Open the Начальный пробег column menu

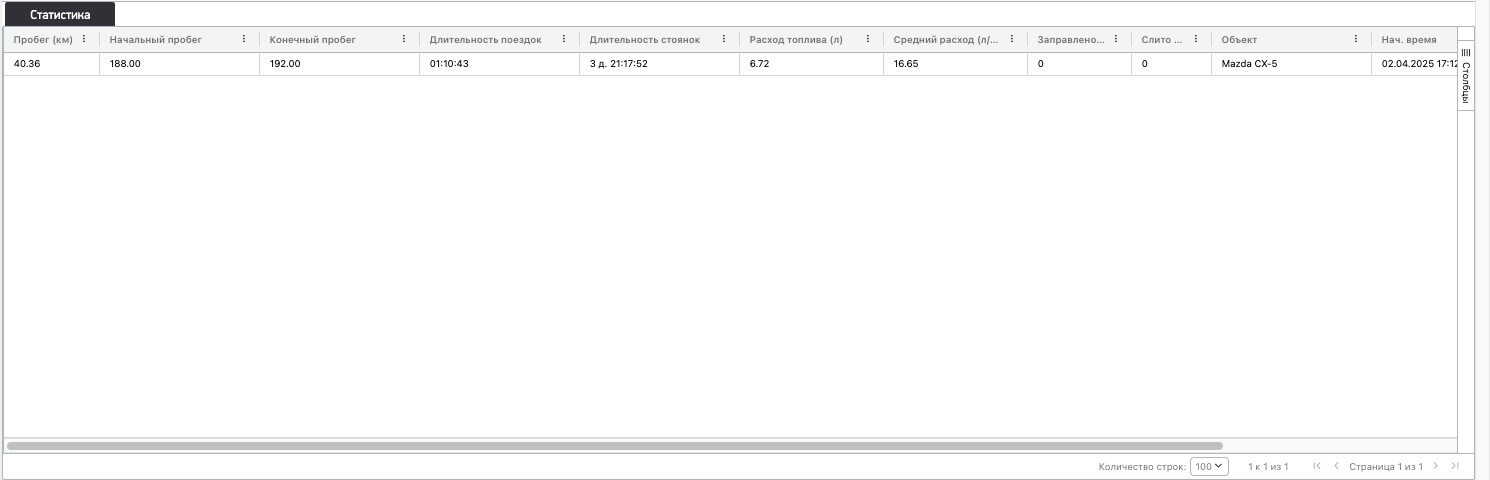(244, 39)
